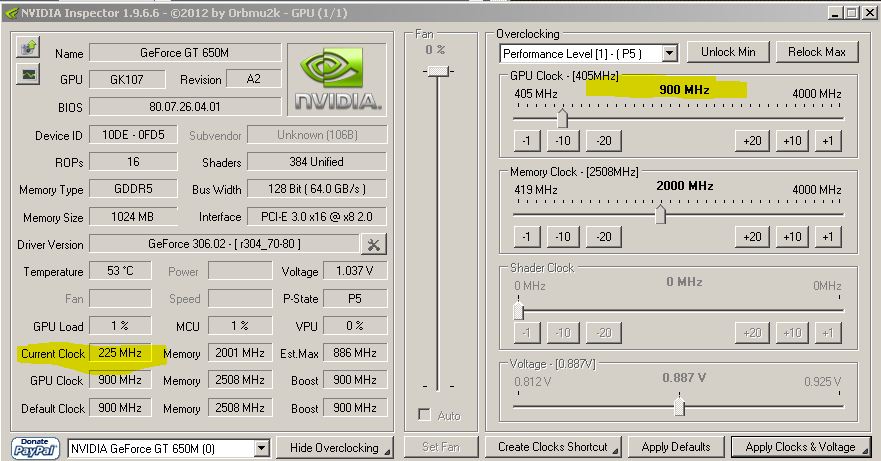
Task: Click the PayPal Donate button
Action: [35, 448]
